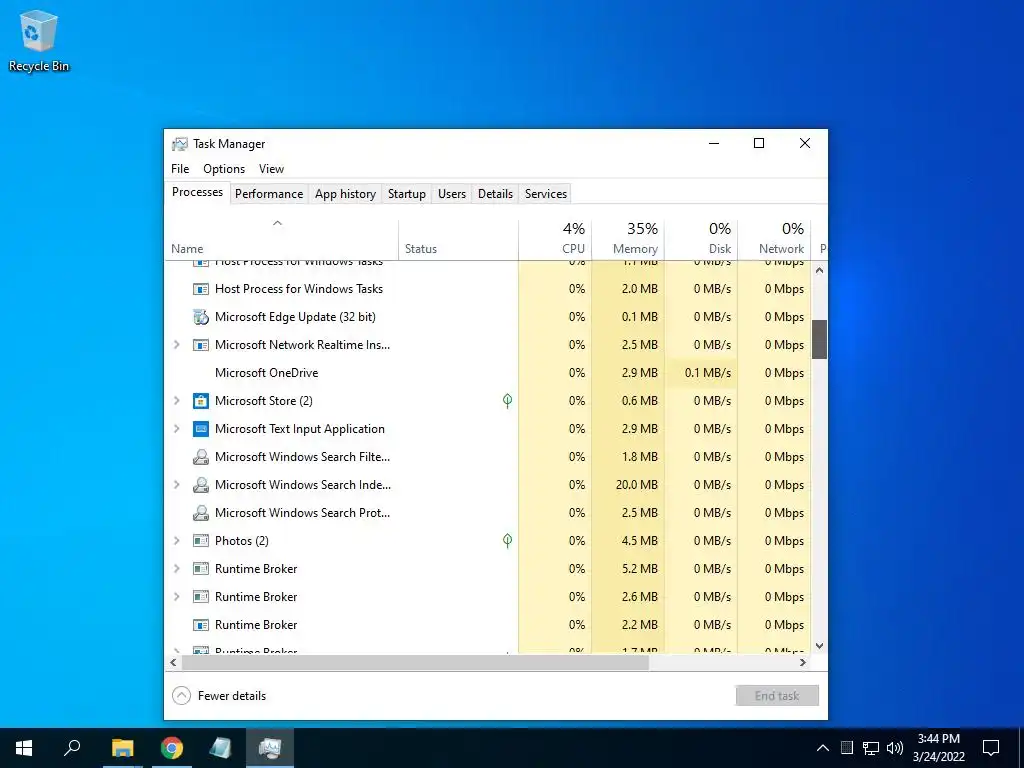Expand Microsoft Text Input Application group
This screenshot has width=1024, height=768.
point(176,429)
